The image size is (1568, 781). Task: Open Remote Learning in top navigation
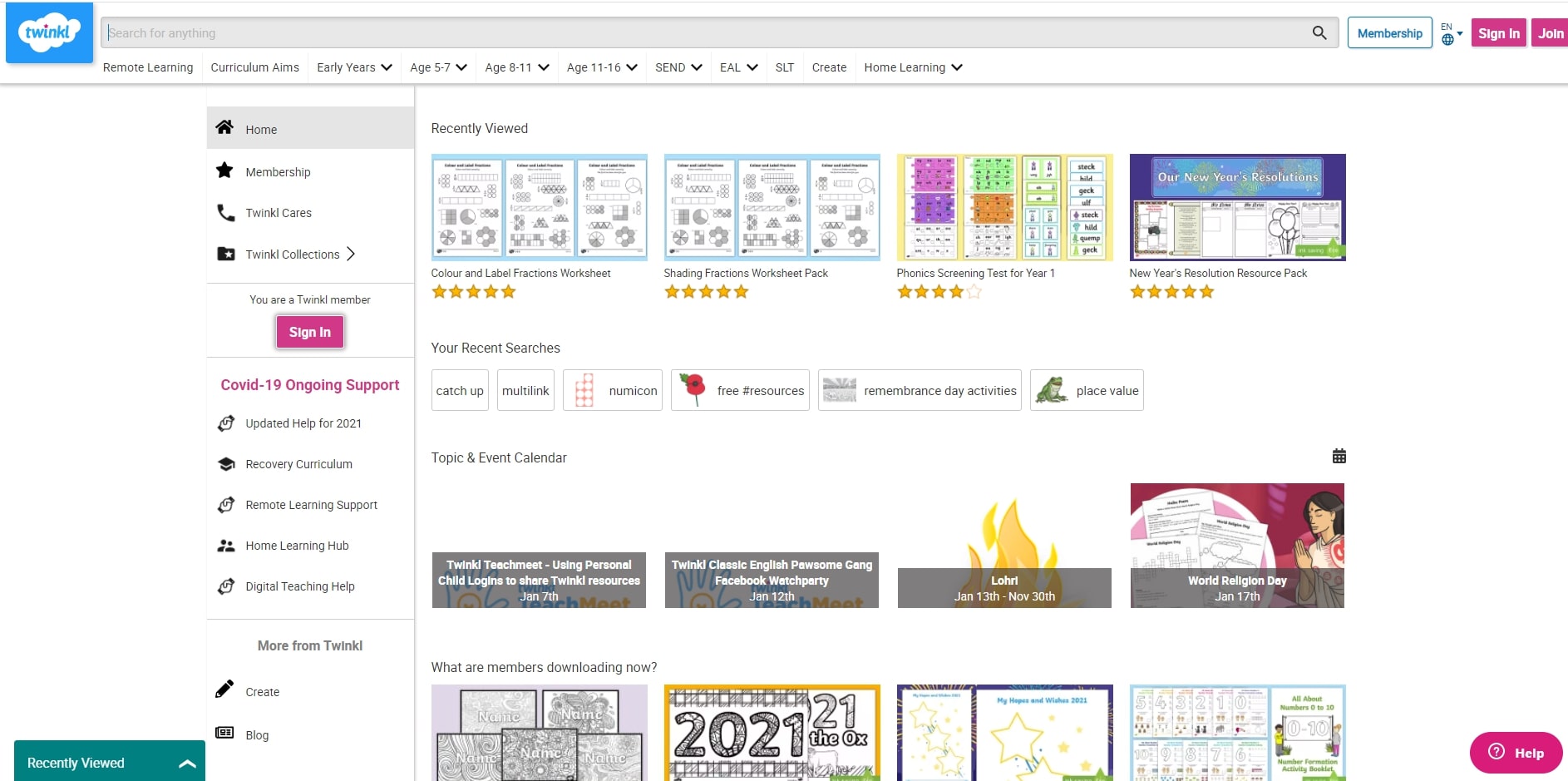[148, 67]
